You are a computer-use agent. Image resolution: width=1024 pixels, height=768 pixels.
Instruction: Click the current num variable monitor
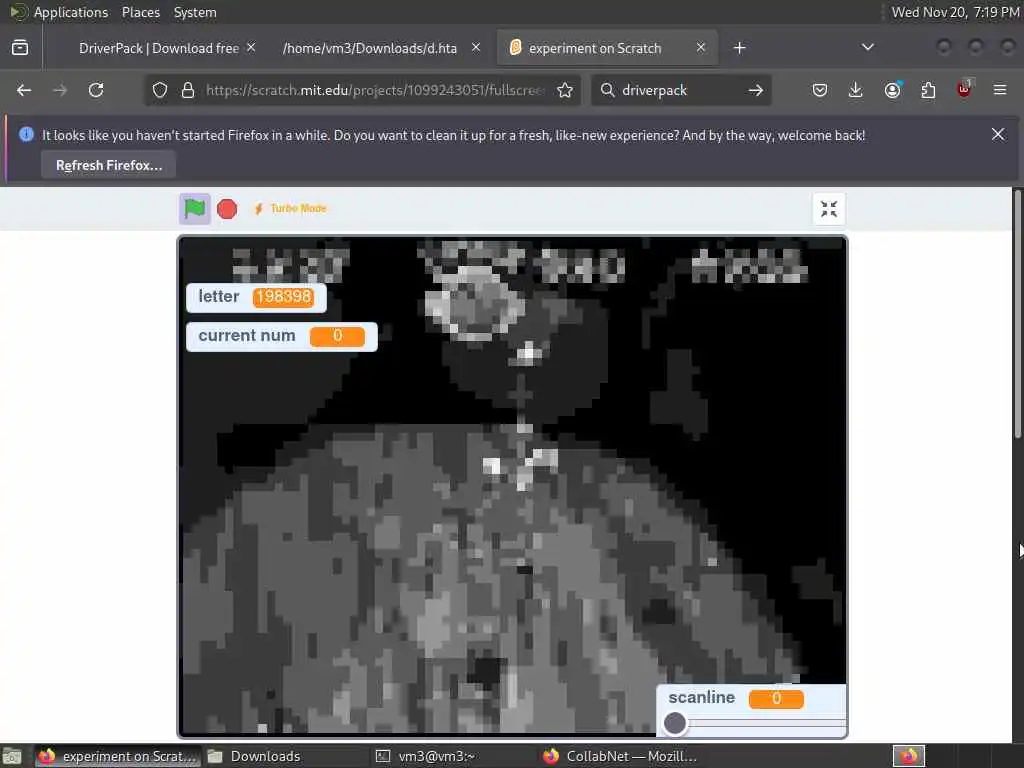click(281, 336)
